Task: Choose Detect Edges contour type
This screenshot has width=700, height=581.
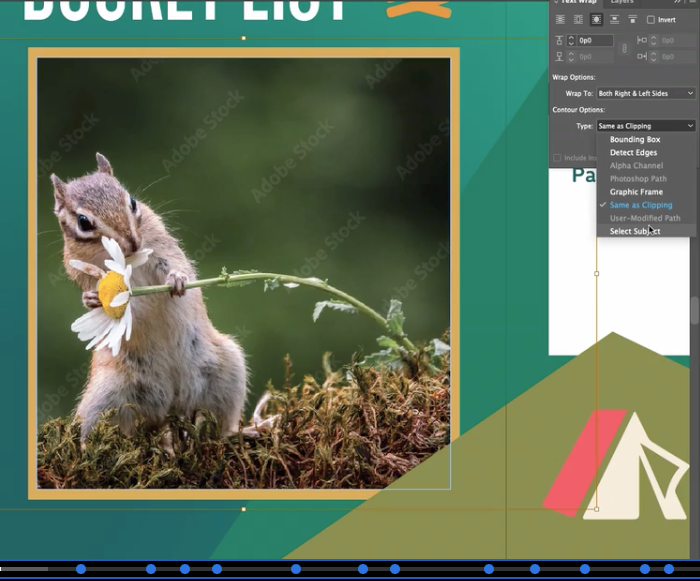Action: tap(646, 152)
